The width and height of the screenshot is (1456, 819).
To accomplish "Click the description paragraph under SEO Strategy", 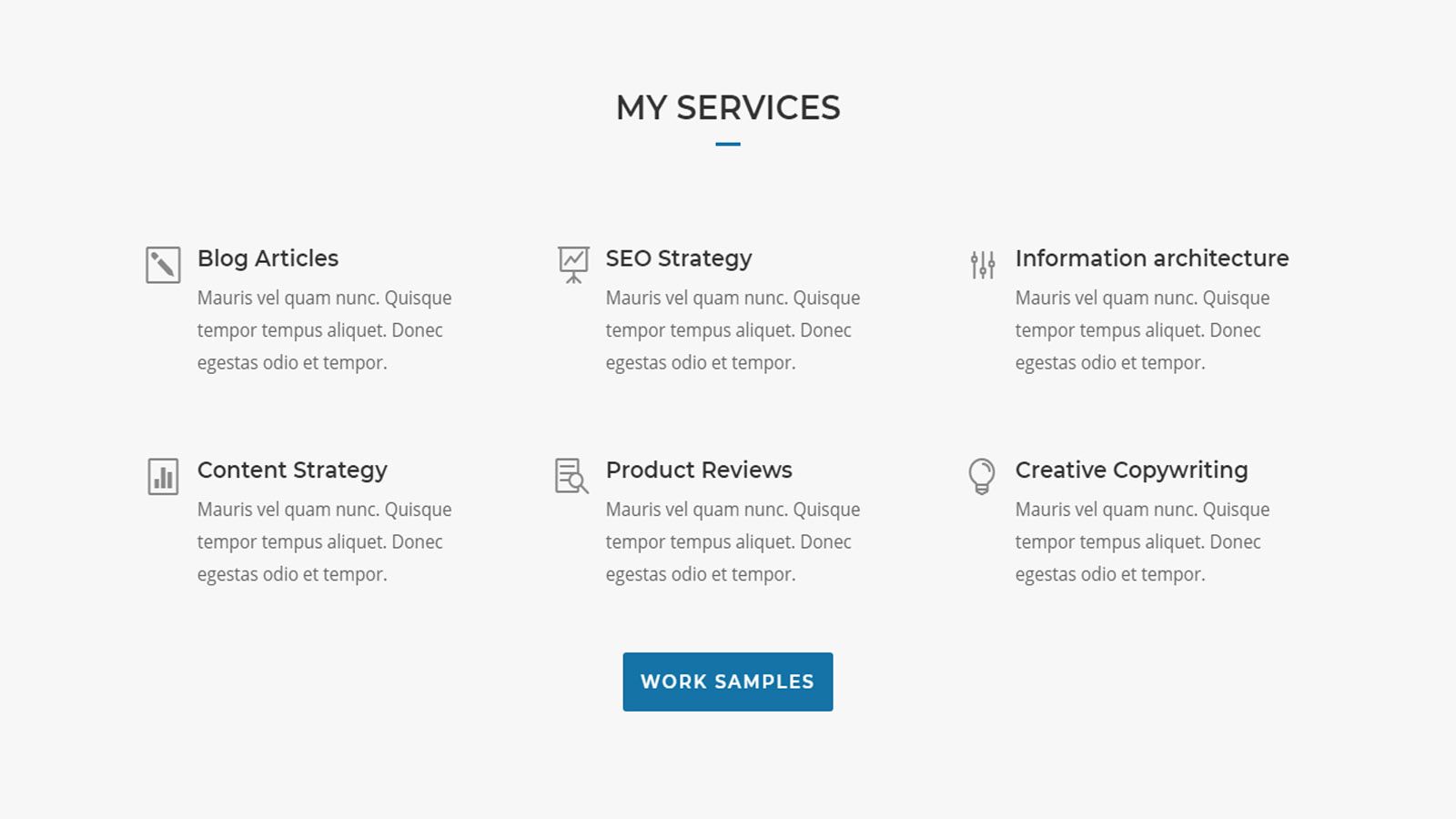I will [733, 330].
